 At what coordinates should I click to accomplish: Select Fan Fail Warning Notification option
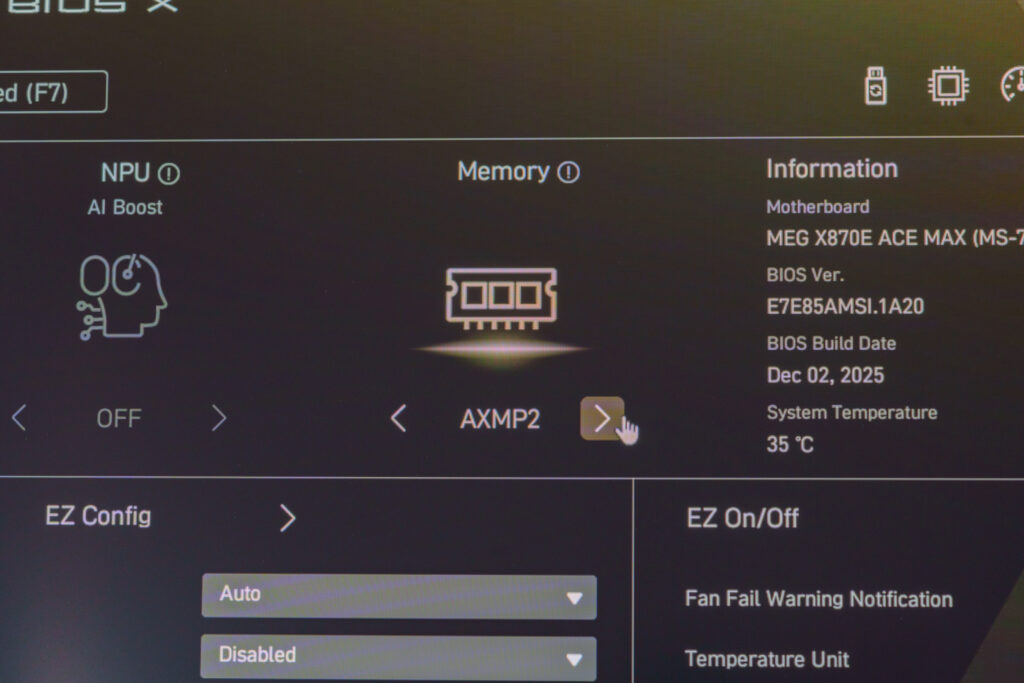(x=819, y=599)
